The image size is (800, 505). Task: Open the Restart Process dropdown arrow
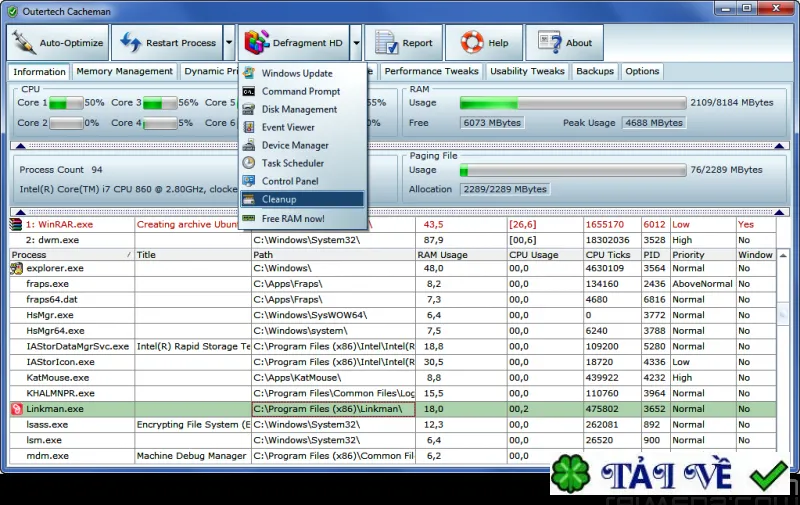[229, 43]
